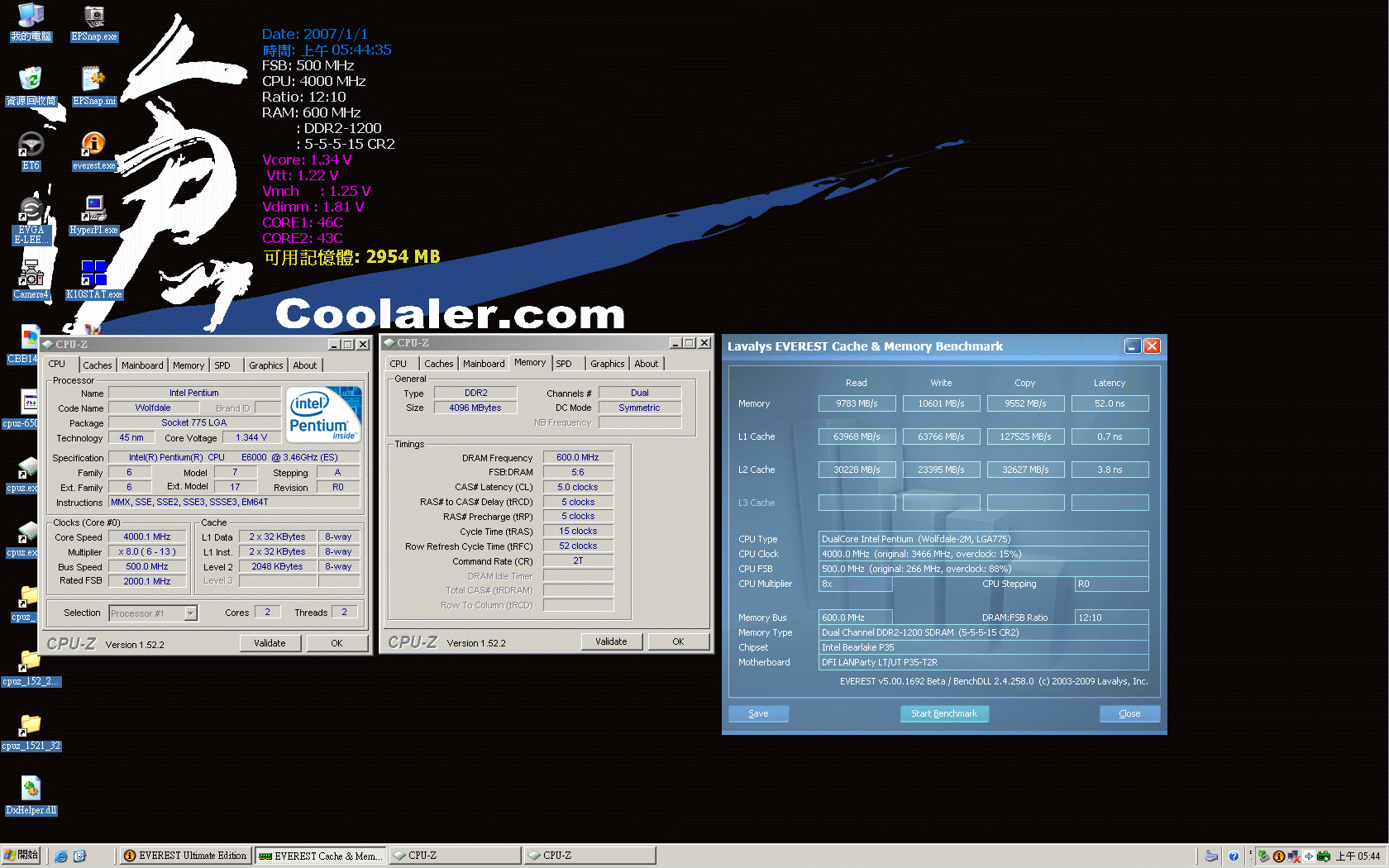Launch HyperPI.exe shortcut
This screenshot has width=1389, height=868.
(x=93, y=215)
